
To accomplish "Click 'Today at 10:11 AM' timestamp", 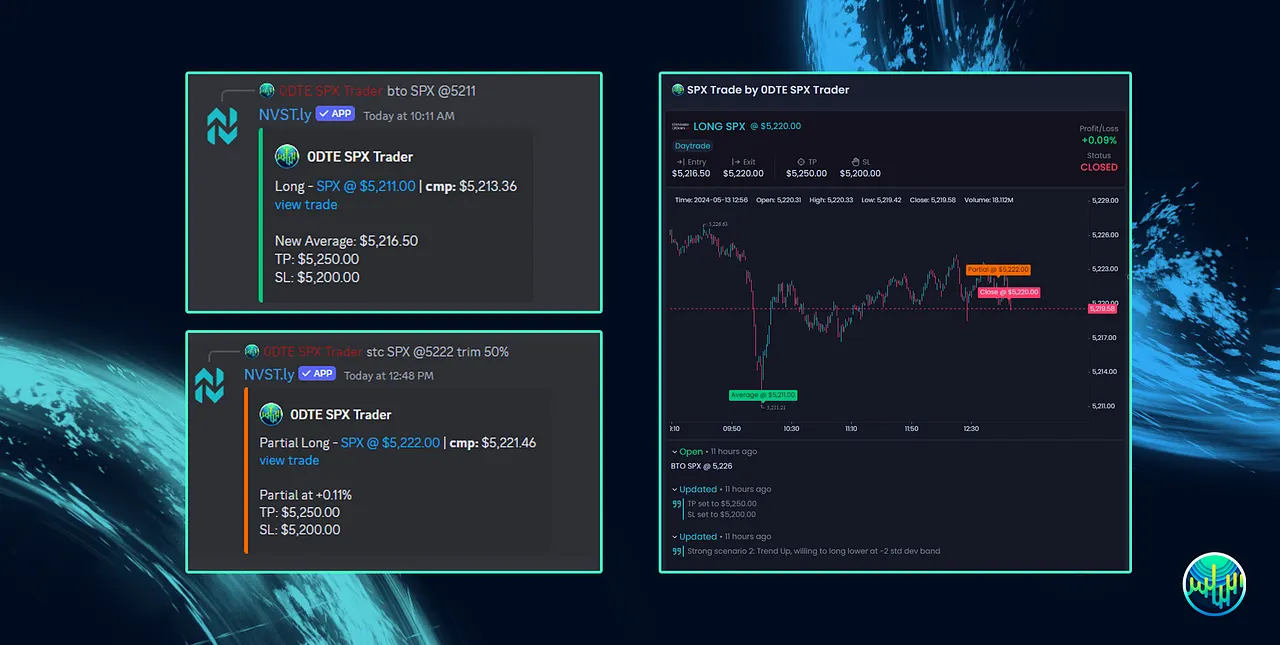I will click(x=409, y=116).
